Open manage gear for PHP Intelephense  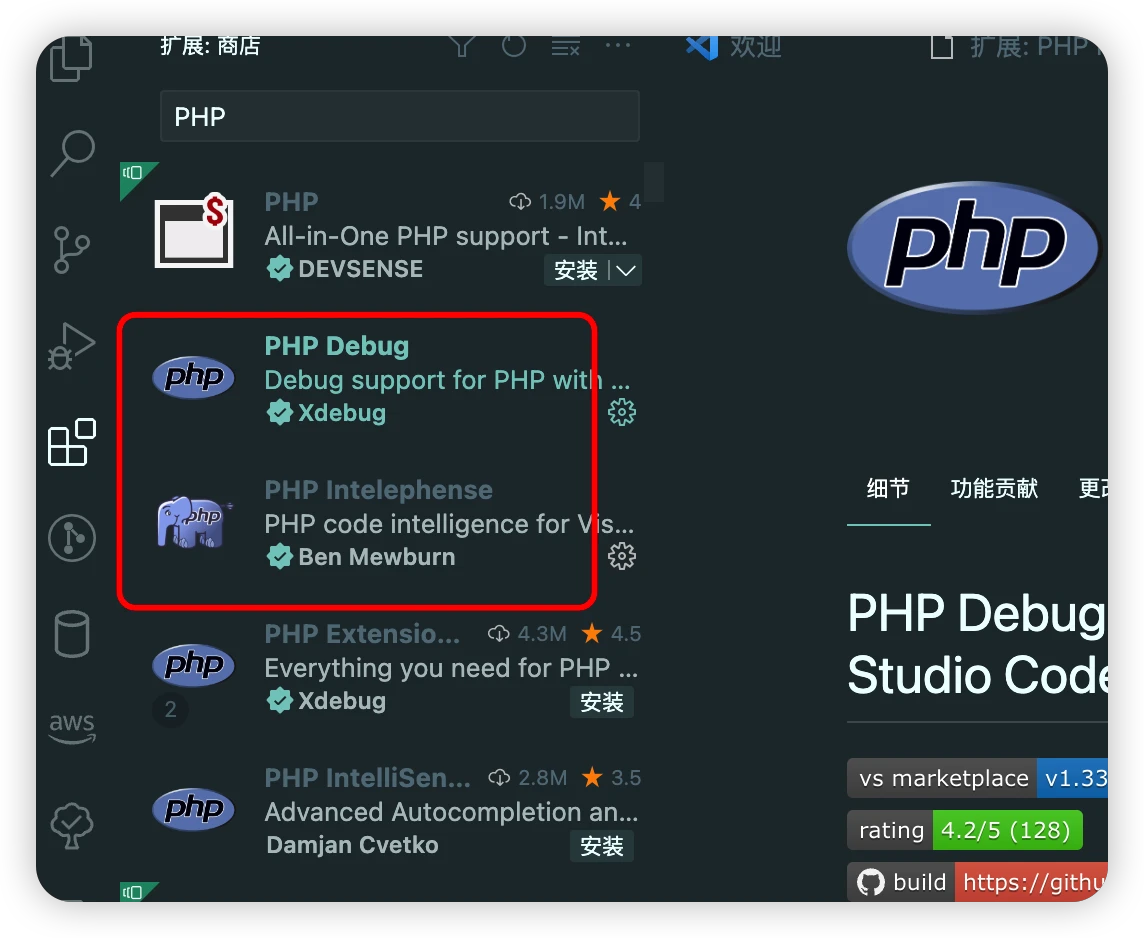(622, 557)
